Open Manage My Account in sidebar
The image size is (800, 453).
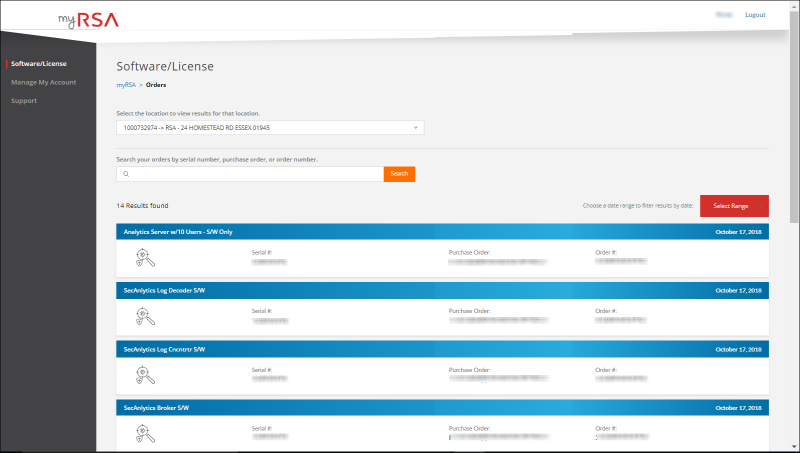pos(43,82)
